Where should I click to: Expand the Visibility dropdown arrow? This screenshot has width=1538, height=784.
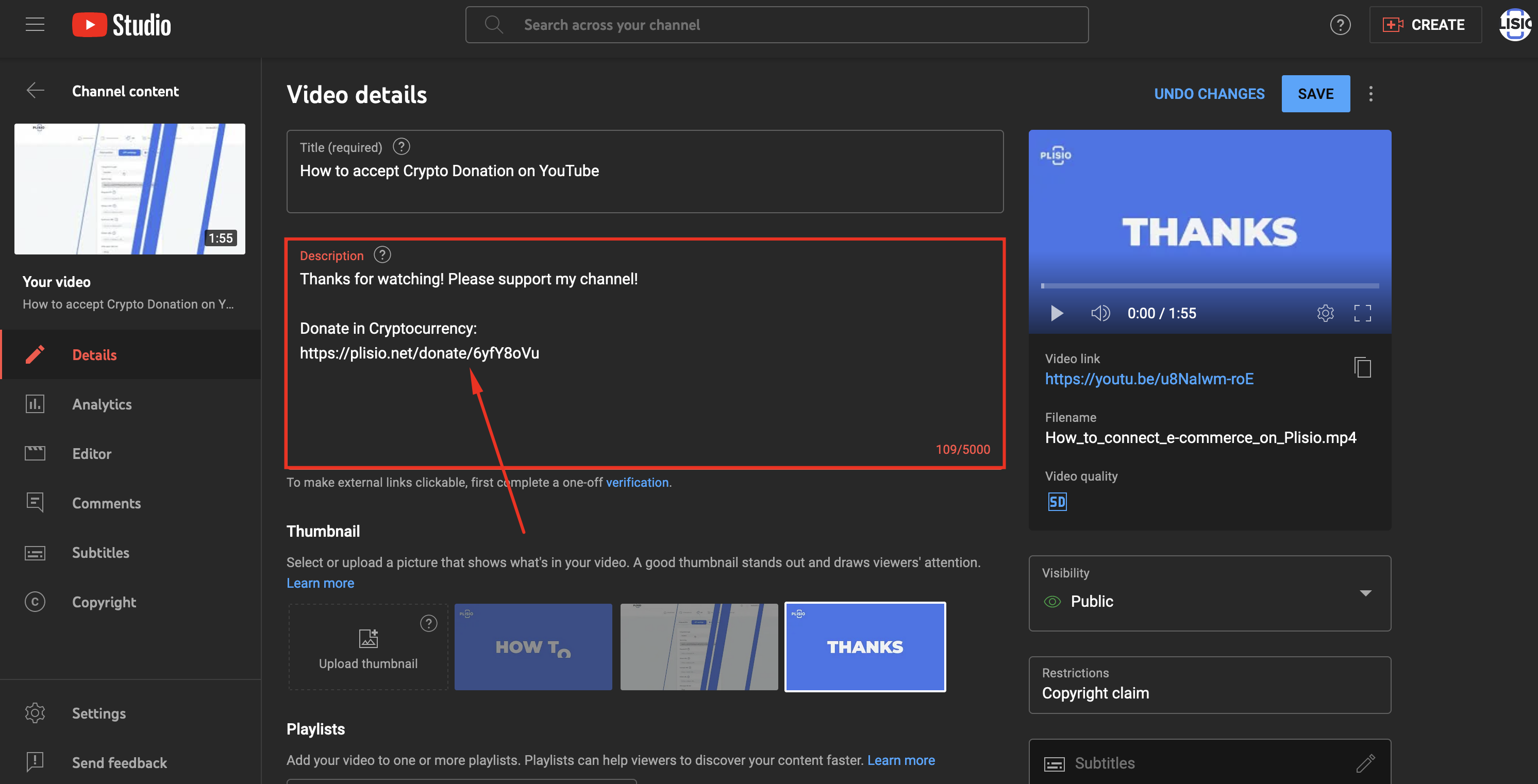1365,593
